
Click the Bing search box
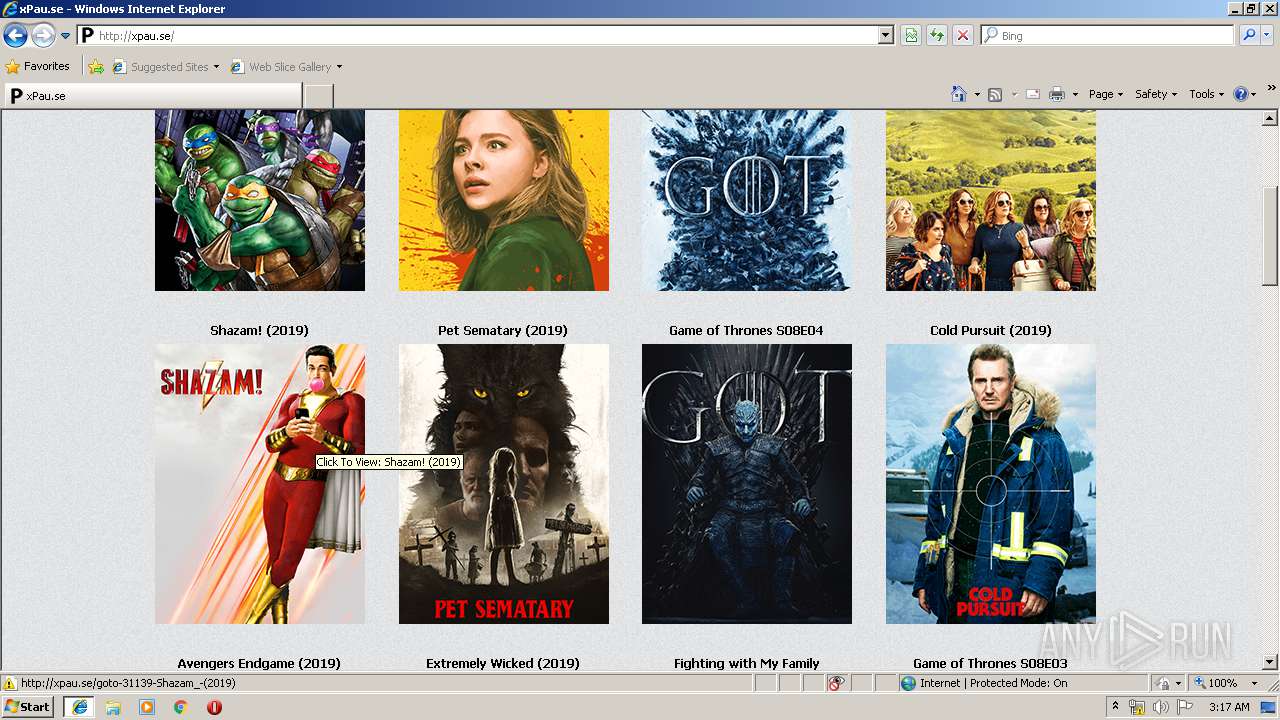(1107, 35)
